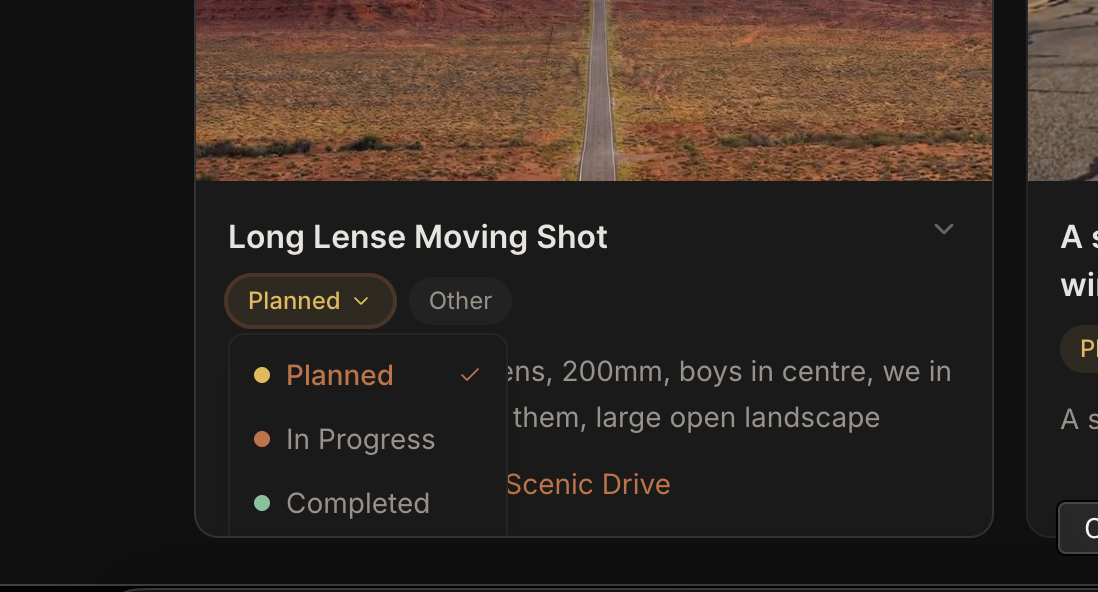The height and width of the screenshot is (592, 1098).
Task: Open the Scenic Drive location link
Action: (588, 484)
